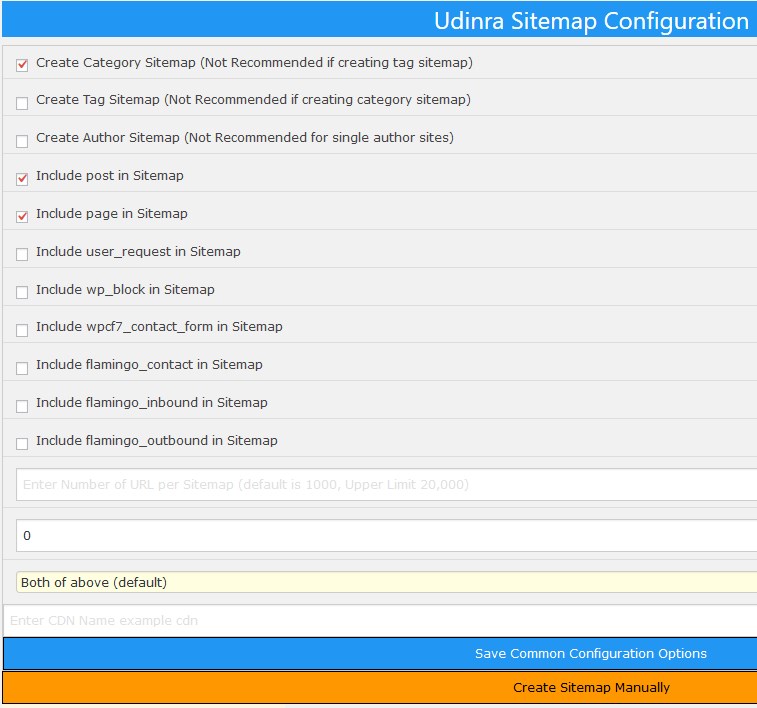Click the input field containing 0
This screenshot has width=757, height=708.
point(386,536)
